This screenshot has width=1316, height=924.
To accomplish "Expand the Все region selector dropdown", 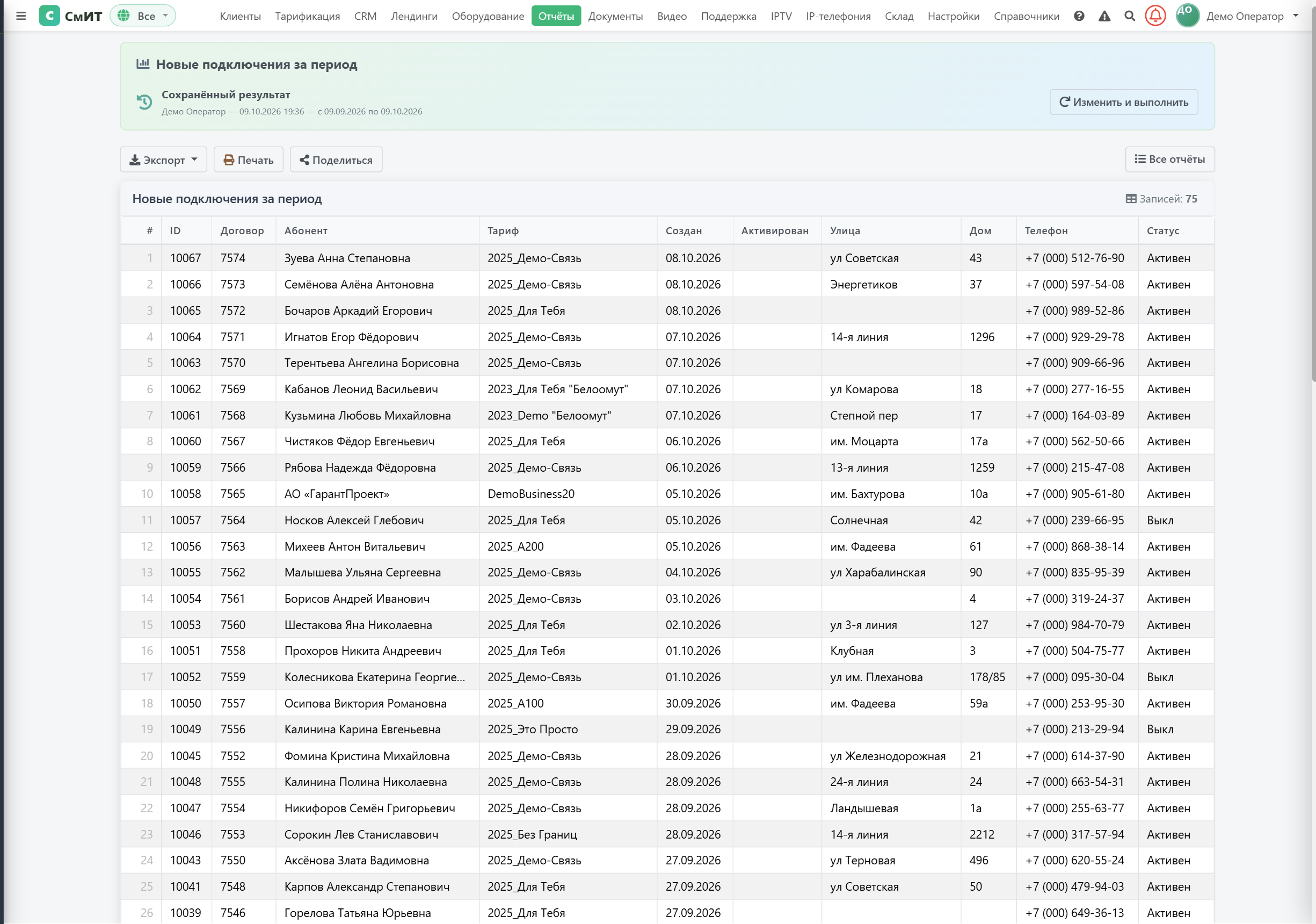I will pyautogui.click(x=143, y=16).
